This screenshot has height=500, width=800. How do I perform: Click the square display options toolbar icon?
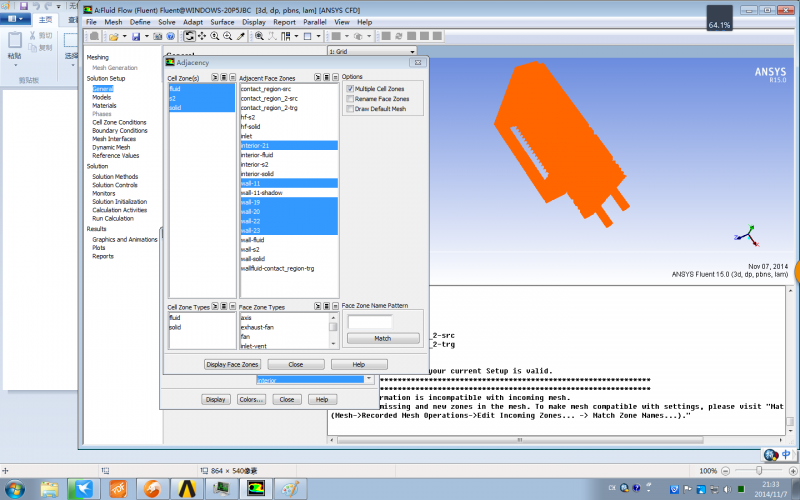click(x=308, y=36)
